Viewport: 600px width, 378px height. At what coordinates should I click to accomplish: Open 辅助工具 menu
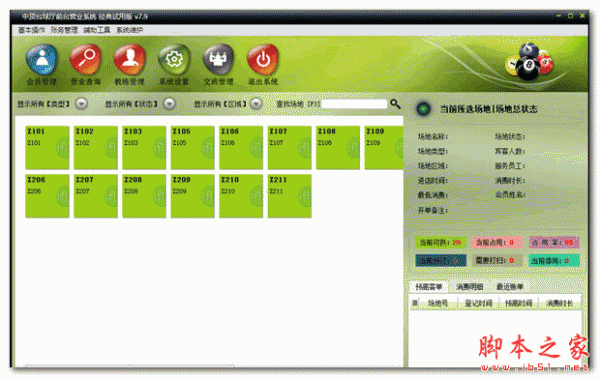click(96, 30)
